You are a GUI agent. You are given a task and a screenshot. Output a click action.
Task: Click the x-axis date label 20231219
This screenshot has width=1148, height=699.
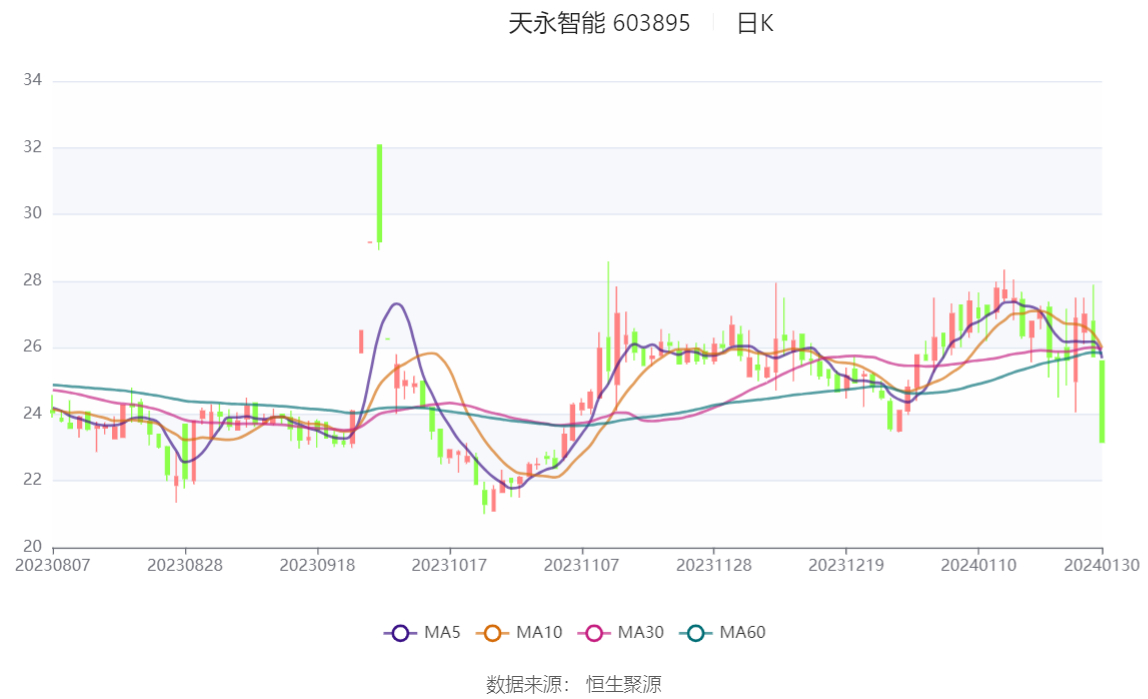pyautogui.click(x=846, y=565)
